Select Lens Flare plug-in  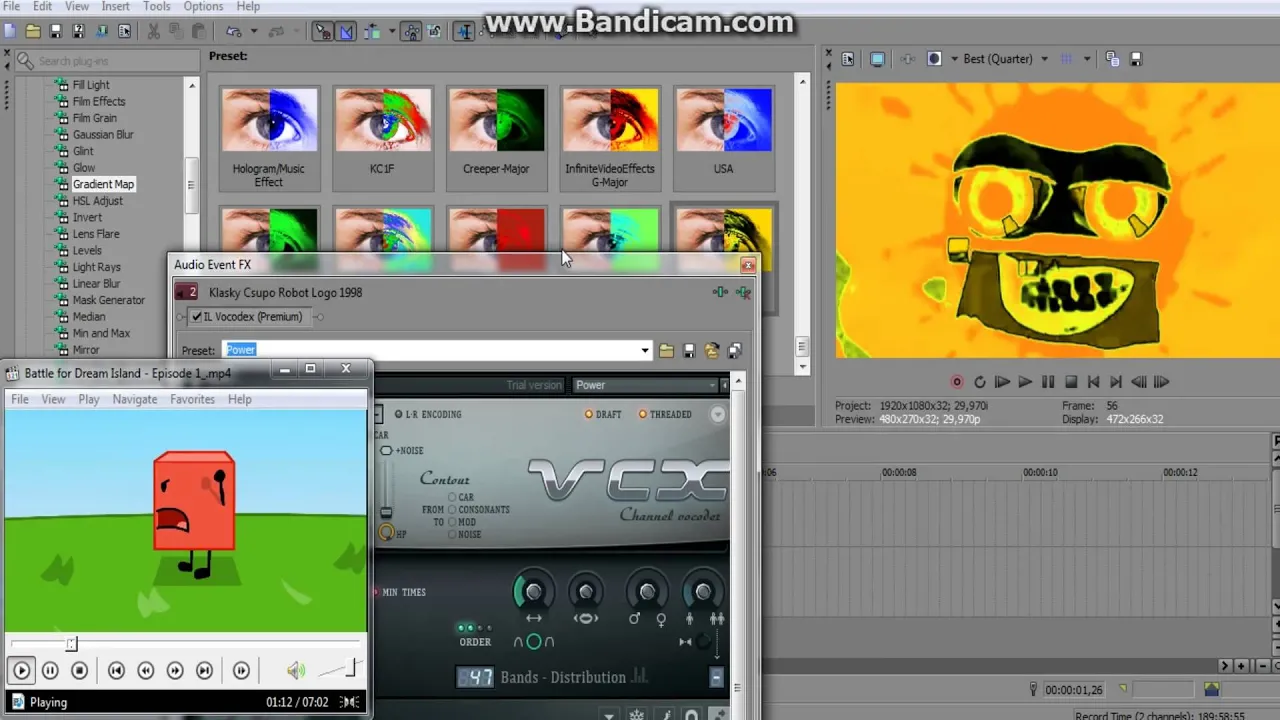point(96,234)
